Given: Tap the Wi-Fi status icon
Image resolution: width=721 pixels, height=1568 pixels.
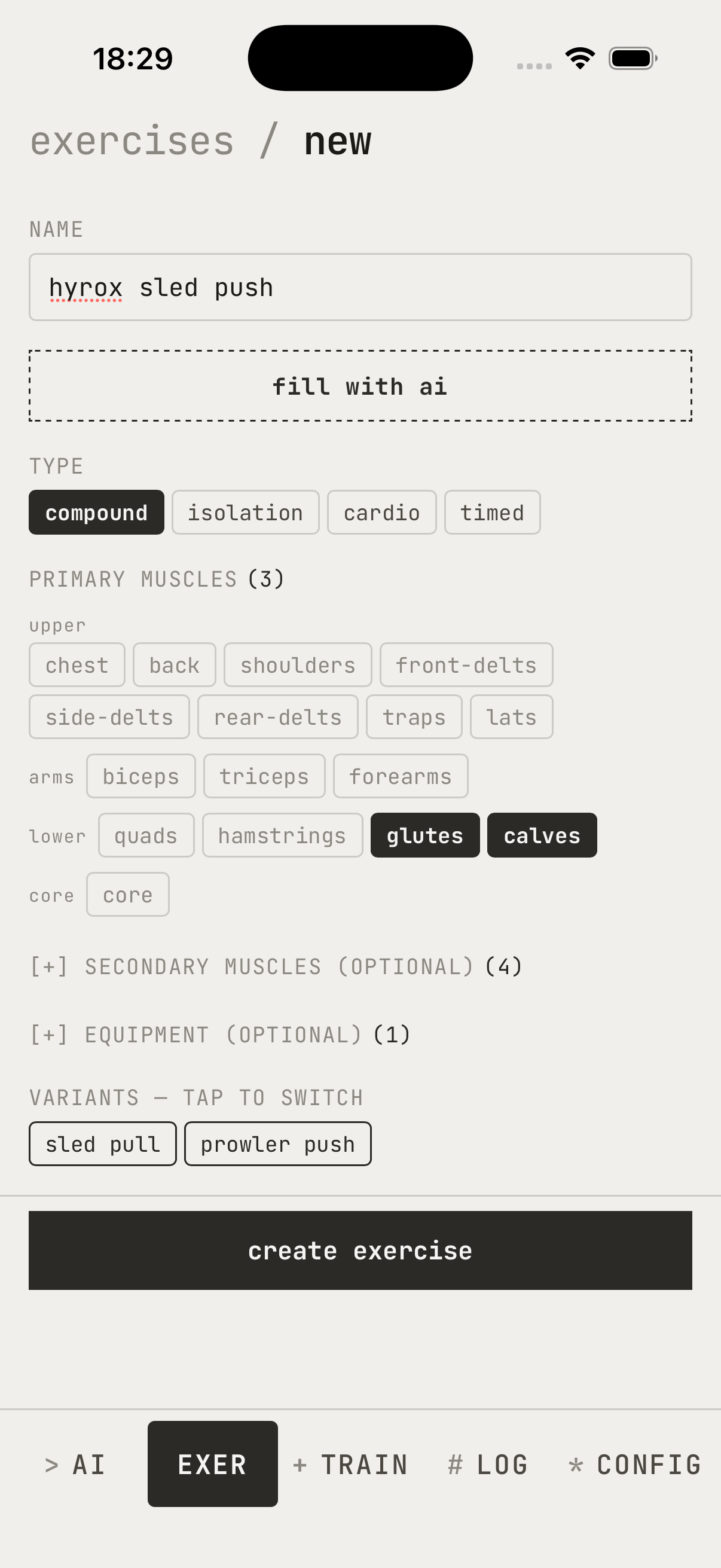Looking at the screenshot, I should pyautogui.click(x=580, y=59).
